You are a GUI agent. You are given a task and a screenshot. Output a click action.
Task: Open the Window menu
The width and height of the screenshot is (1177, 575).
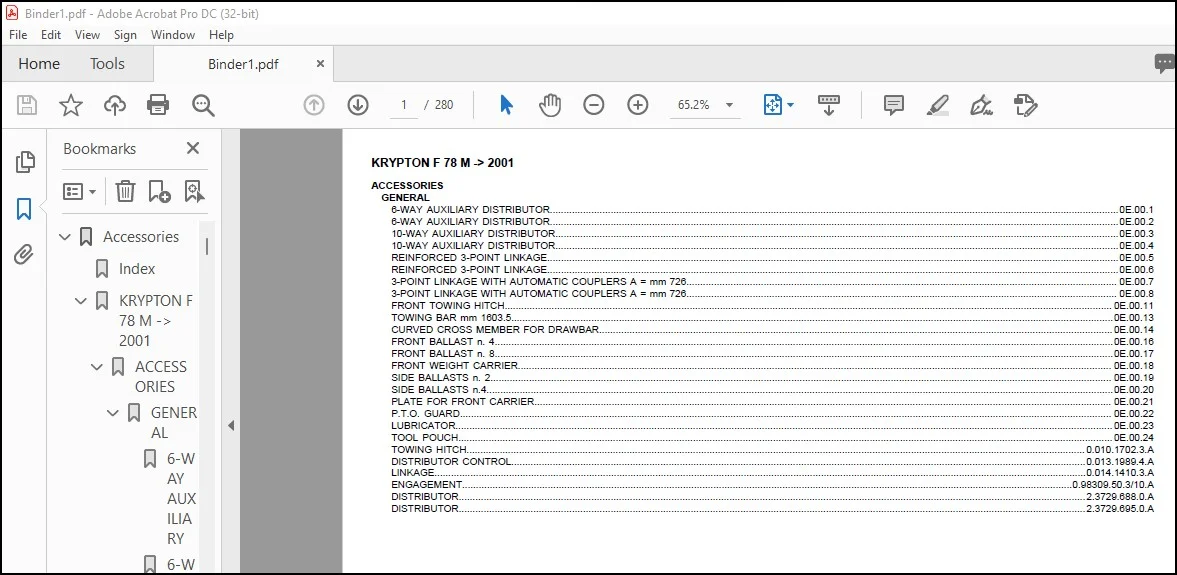coord(173,35)
